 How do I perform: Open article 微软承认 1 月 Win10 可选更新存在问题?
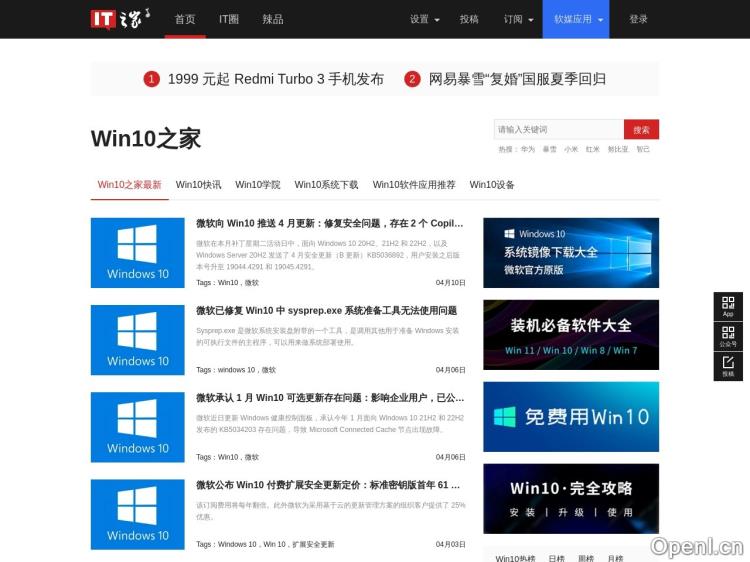[x=330, y=398]
